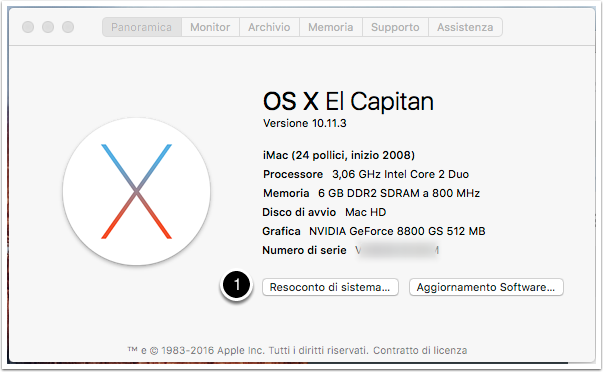Image resolution: width=603 pixels, height=372 pixels.
Task: Open the Contratto di licenza link
Action: [x=420, y=350]
